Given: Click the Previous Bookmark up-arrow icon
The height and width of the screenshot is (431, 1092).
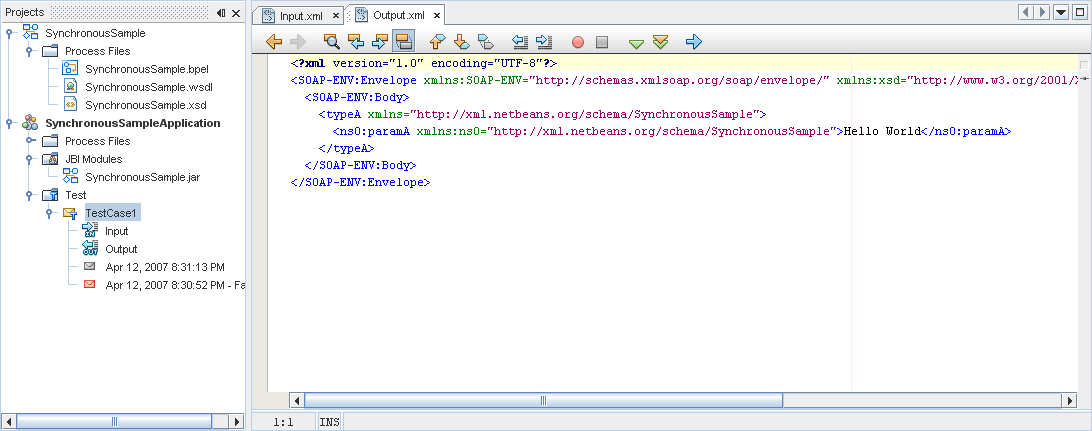Looking at the screenshot, I should coord(437,42).
